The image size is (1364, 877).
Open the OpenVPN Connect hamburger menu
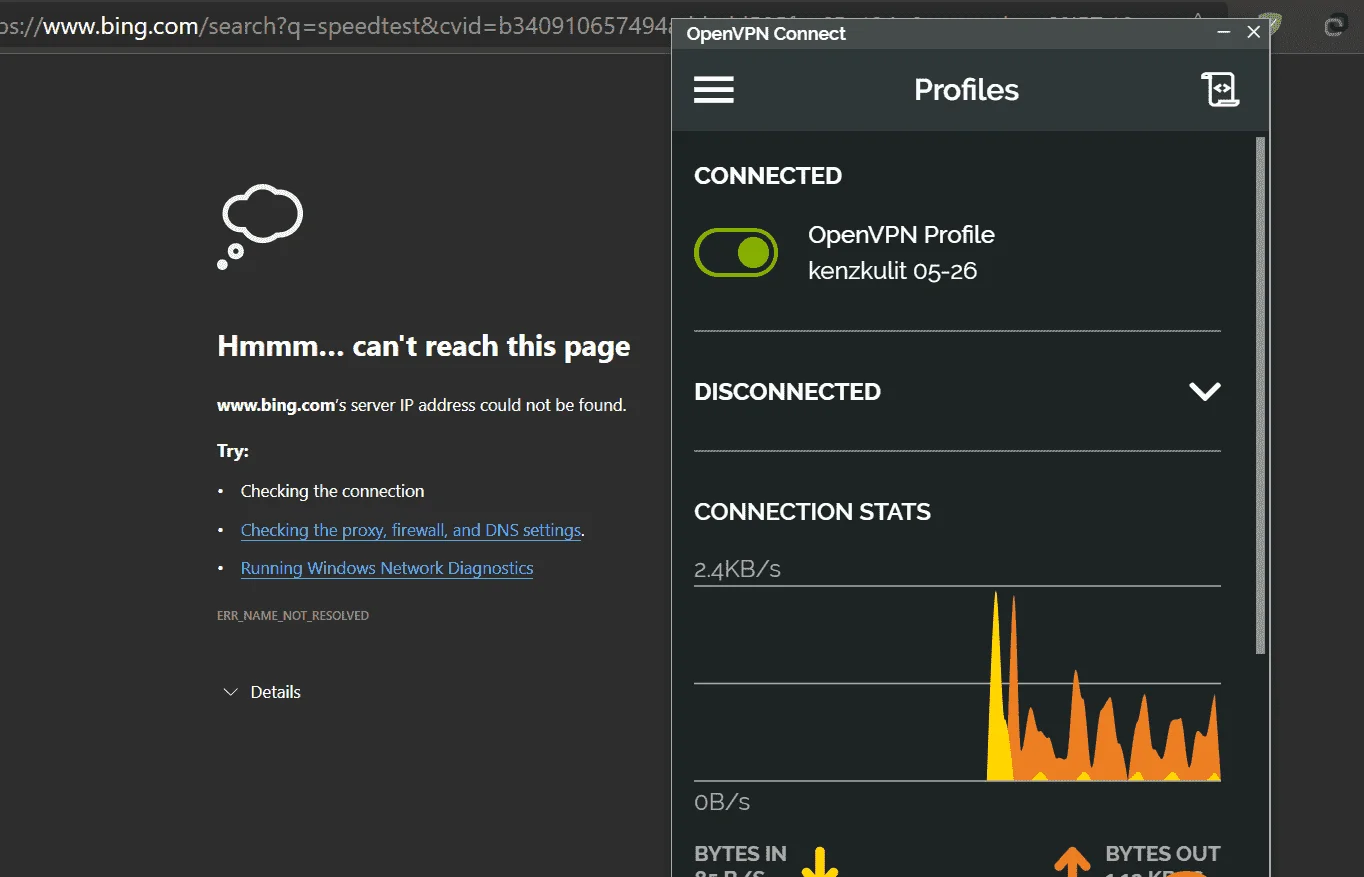[x=714, y=90]
